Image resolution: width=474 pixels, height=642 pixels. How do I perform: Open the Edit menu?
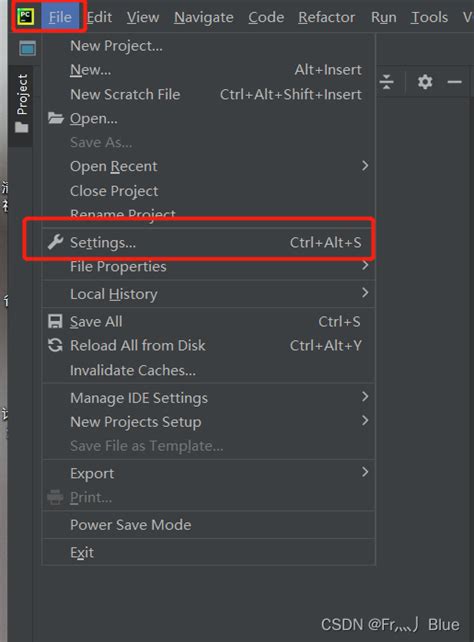(x=99, y=17)
